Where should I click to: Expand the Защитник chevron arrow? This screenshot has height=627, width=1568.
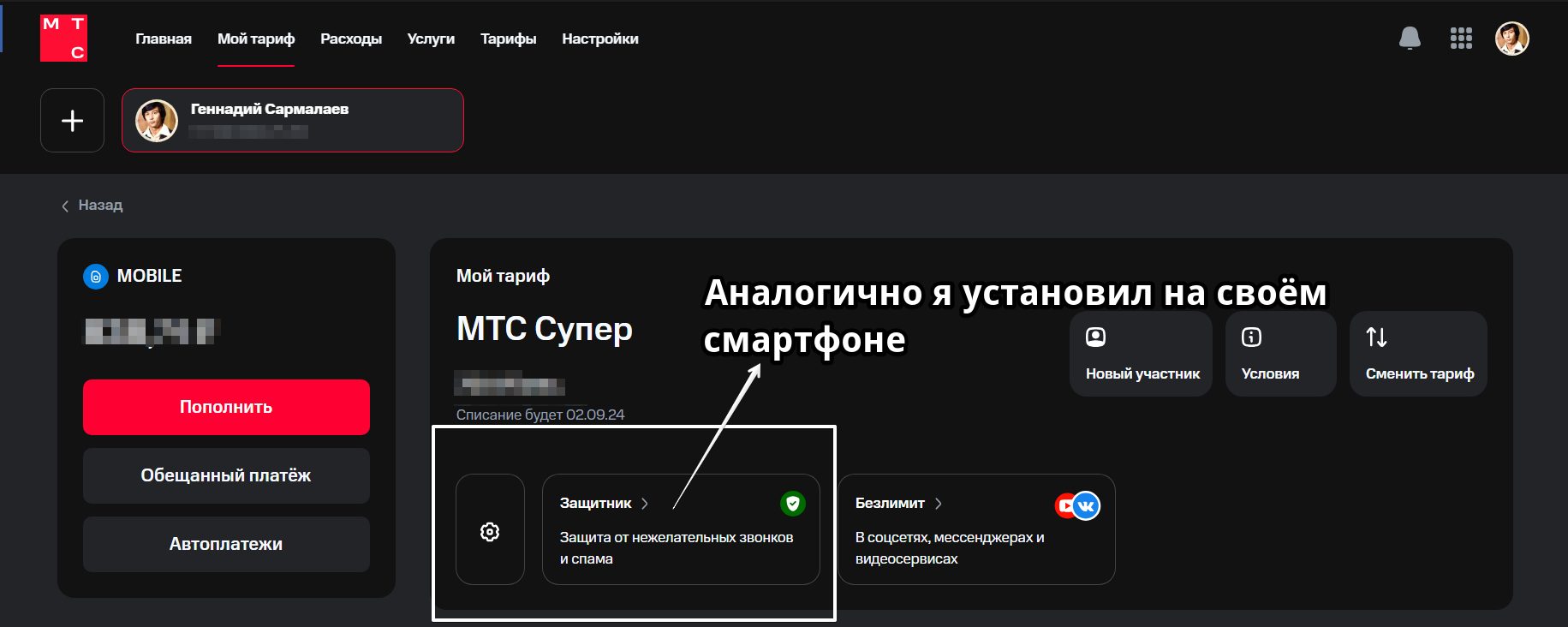[x=645, y=504]
